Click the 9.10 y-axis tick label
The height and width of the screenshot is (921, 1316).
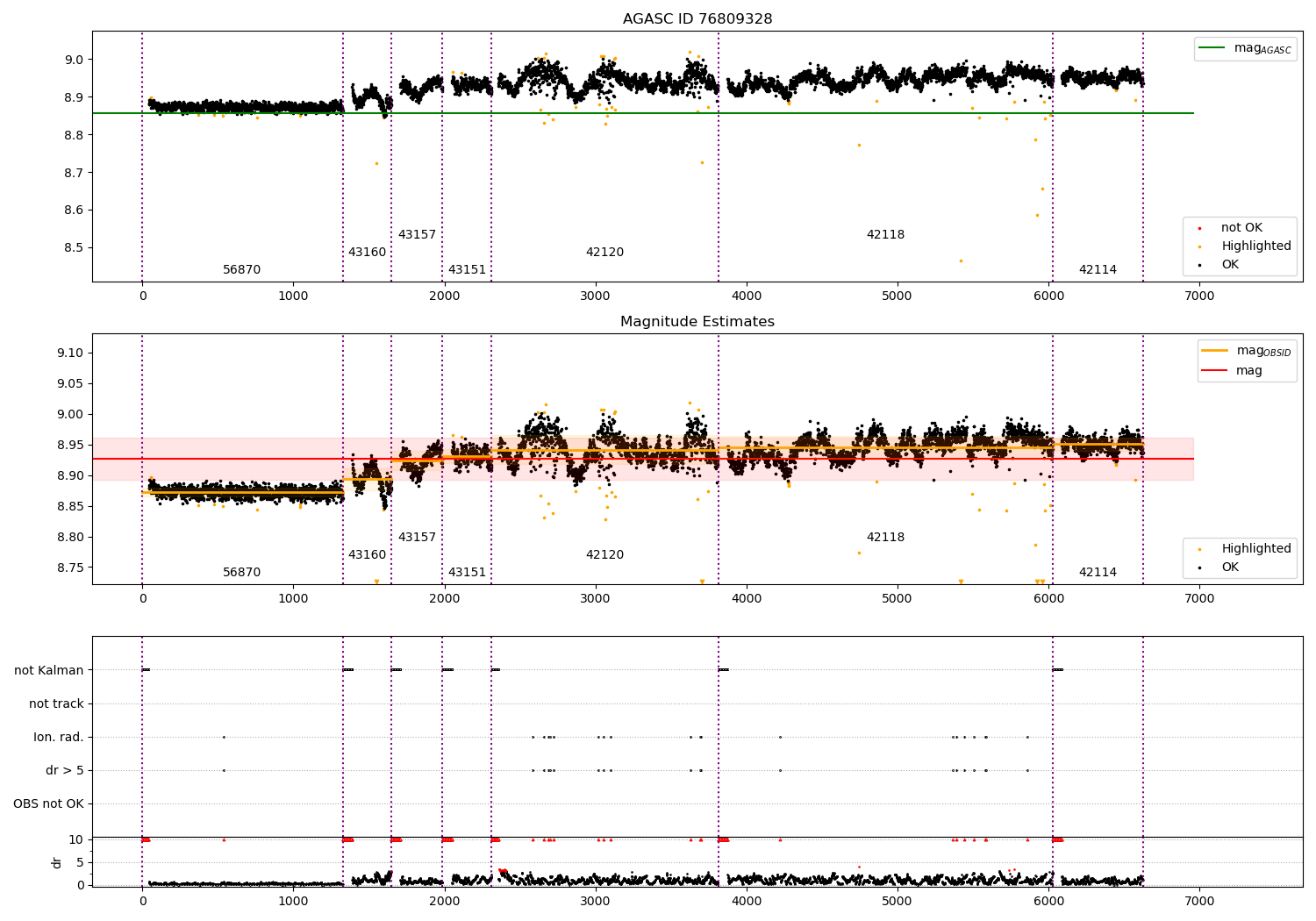pyautogui.click(x=71, y=353)
